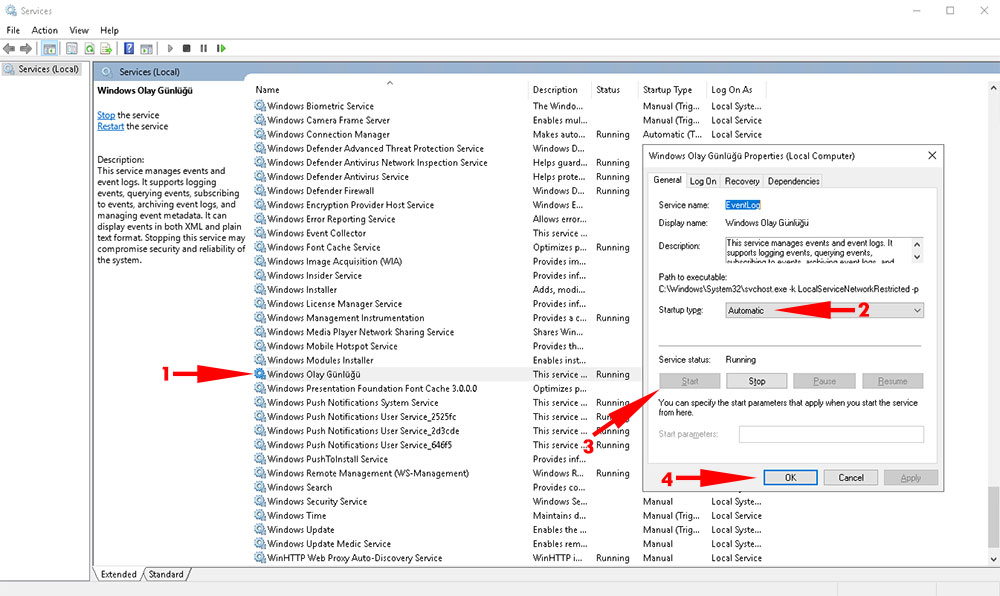Click the services list scroll-up arrow
Image resolution: width=1000 pixels, height=596 pixels.
point(994,89)
